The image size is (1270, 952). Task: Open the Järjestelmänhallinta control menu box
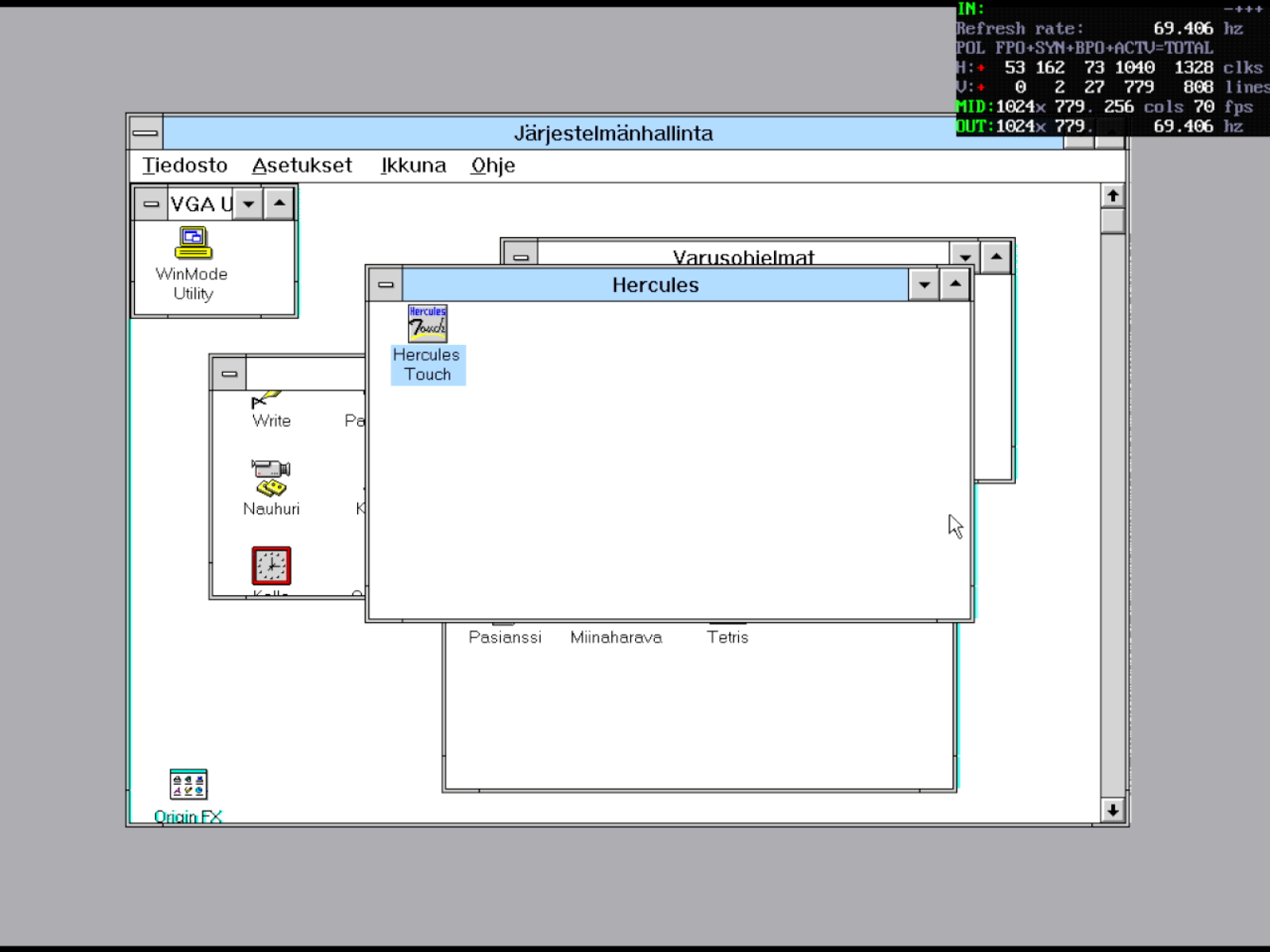145,132
